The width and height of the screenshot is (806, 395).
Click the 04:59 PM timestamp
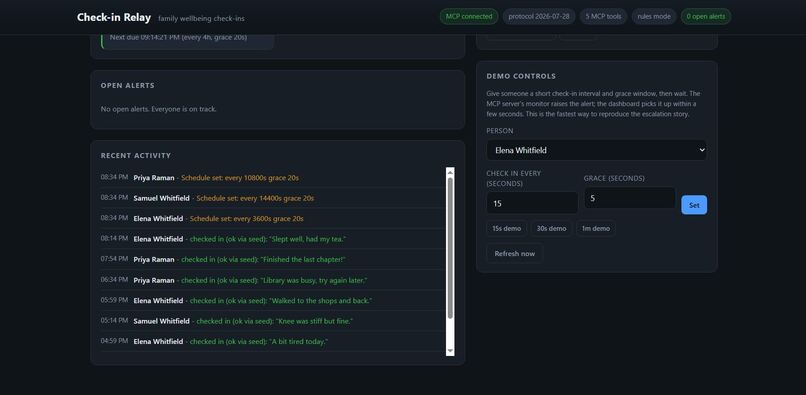tap(114, 340)
